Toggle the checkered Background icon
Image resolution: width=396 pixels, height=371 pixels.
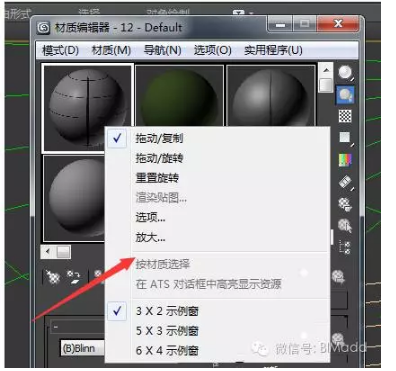[345, 116]
